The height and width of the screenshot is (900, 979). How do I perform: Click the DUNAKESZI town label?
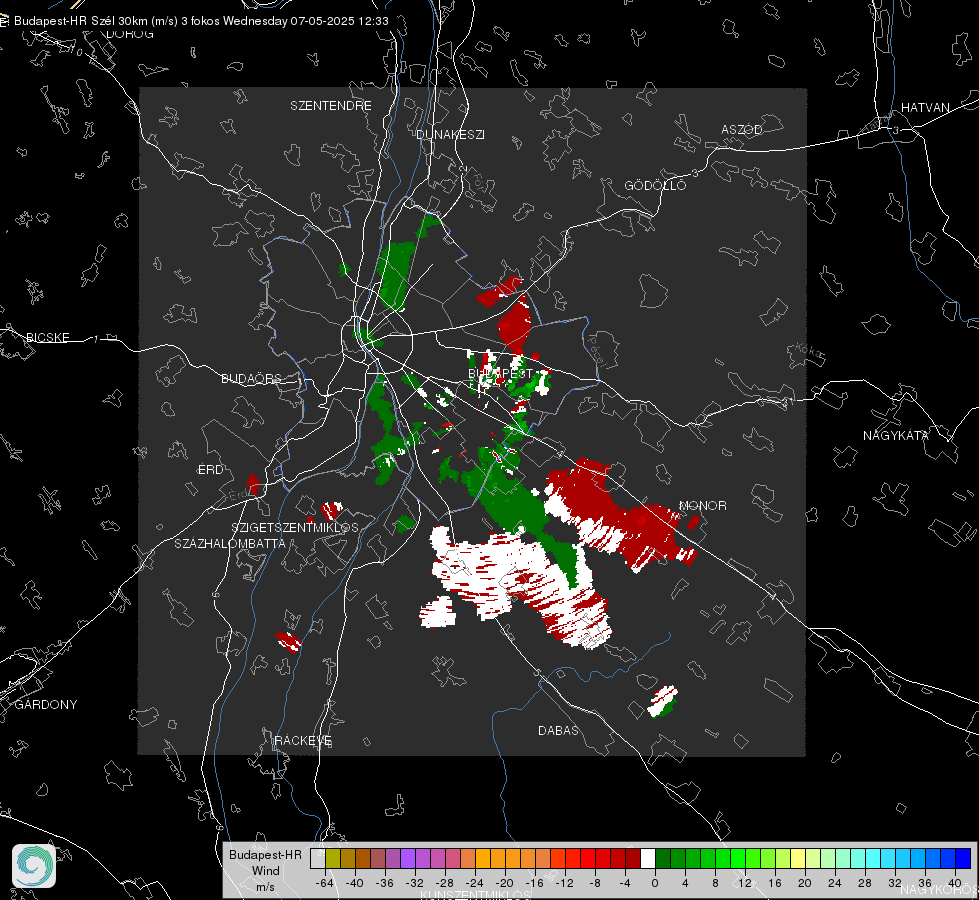[x=450, y=134]
